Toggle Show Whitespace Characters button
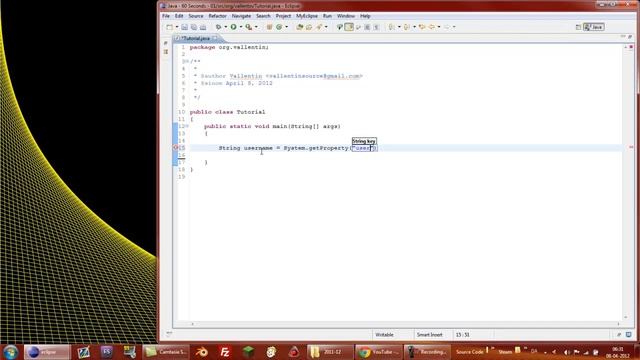Image resolution: width=640 pixels, height=360 pixels. [376, 27]
